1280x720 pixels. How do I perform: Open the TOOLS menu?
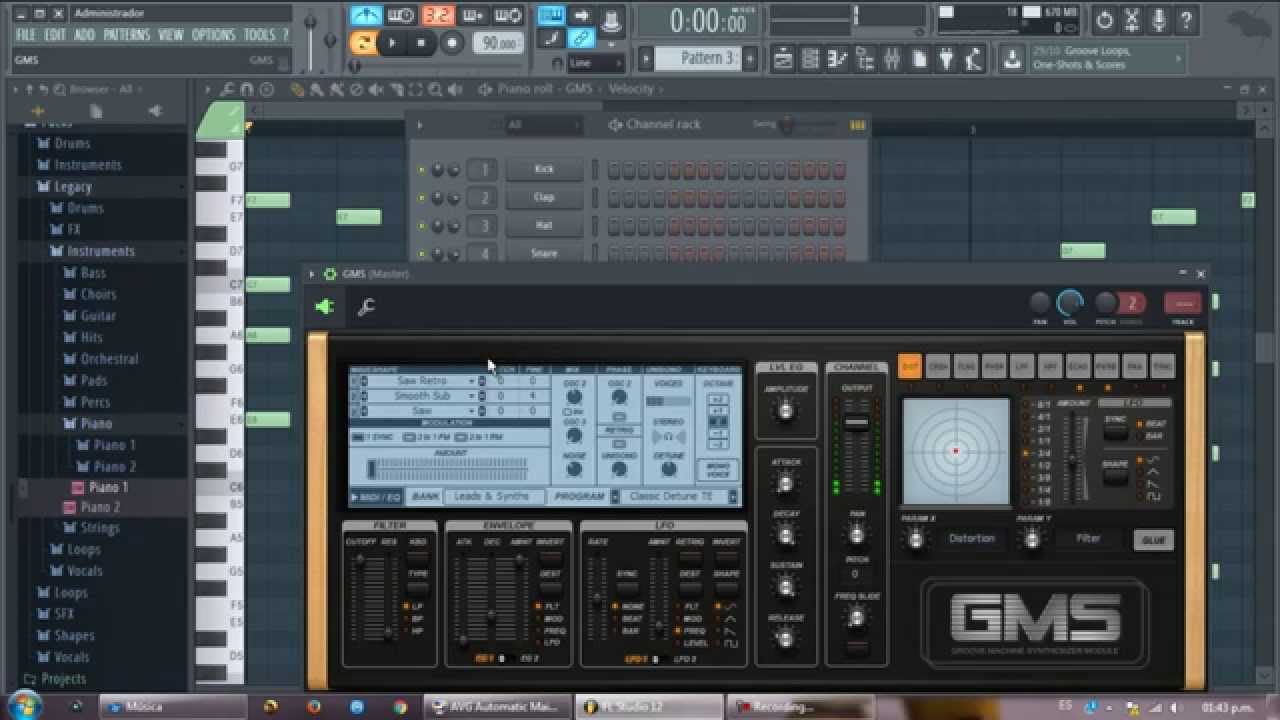[260, 35]
